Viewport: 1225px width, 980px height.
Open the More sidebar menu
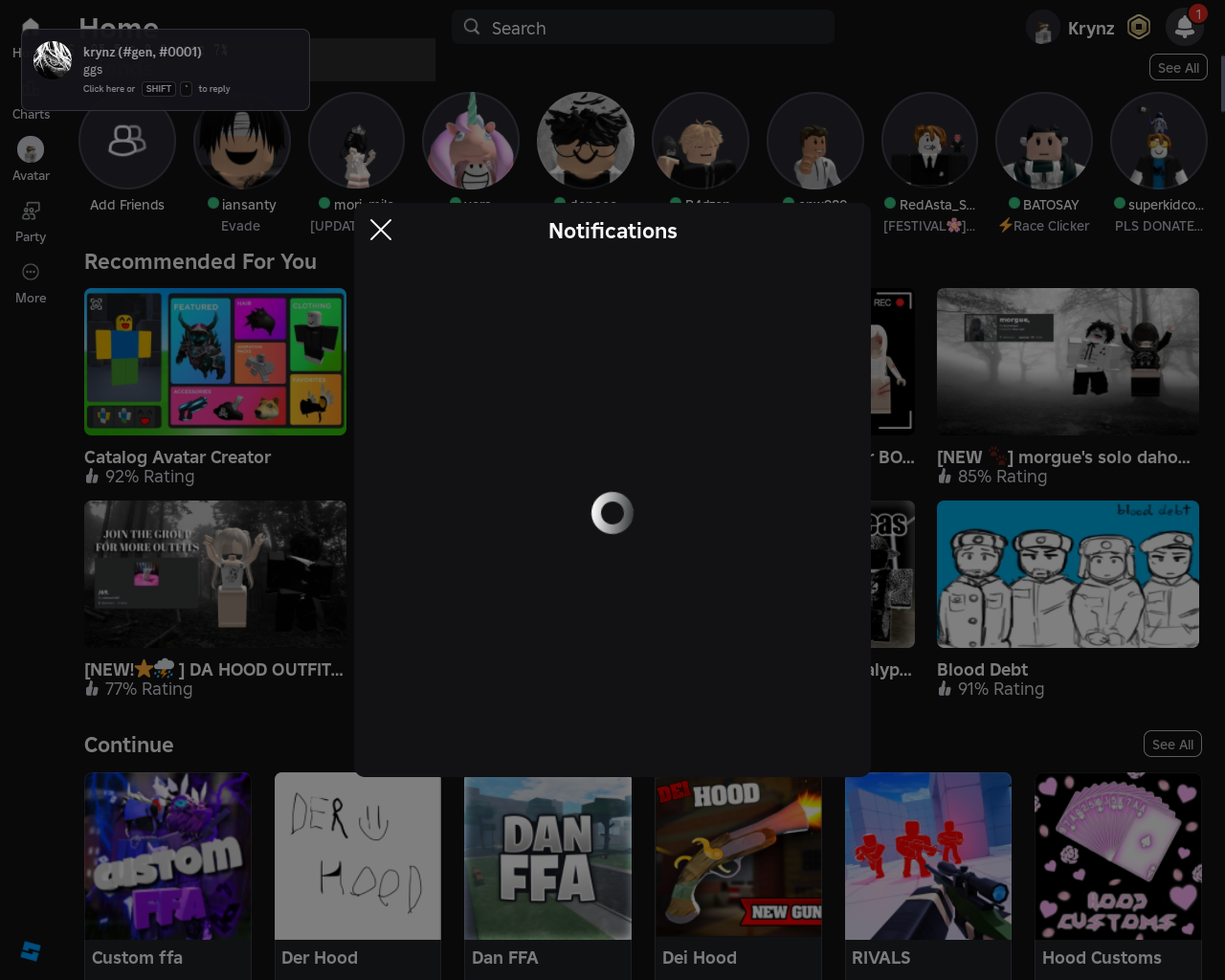[31, 272]
